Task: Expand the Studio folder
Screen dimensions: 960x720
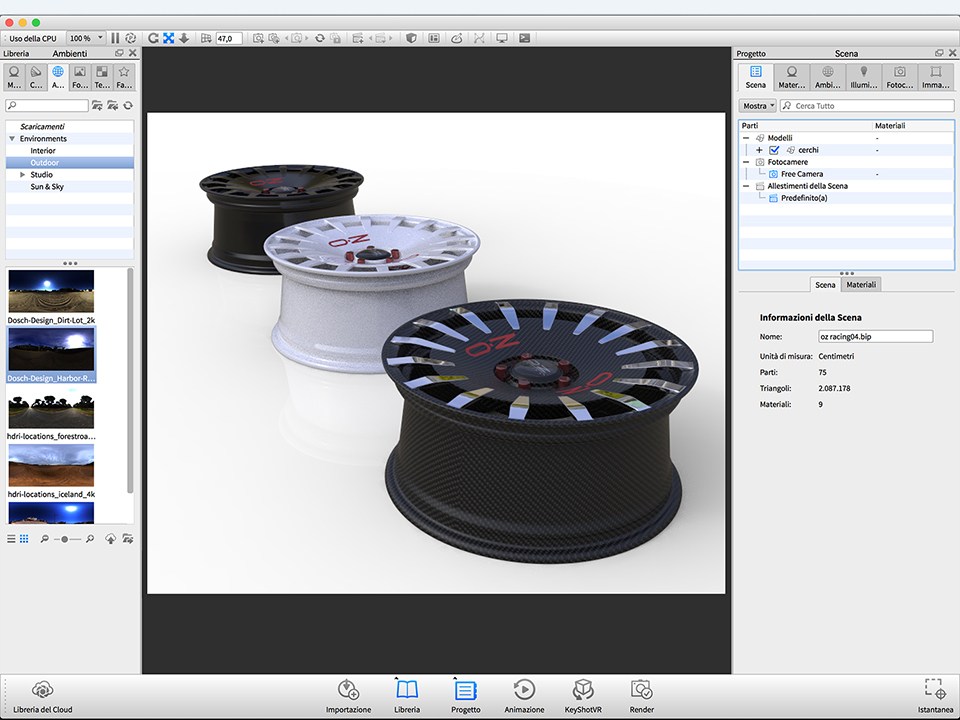Action: [22, 175]
